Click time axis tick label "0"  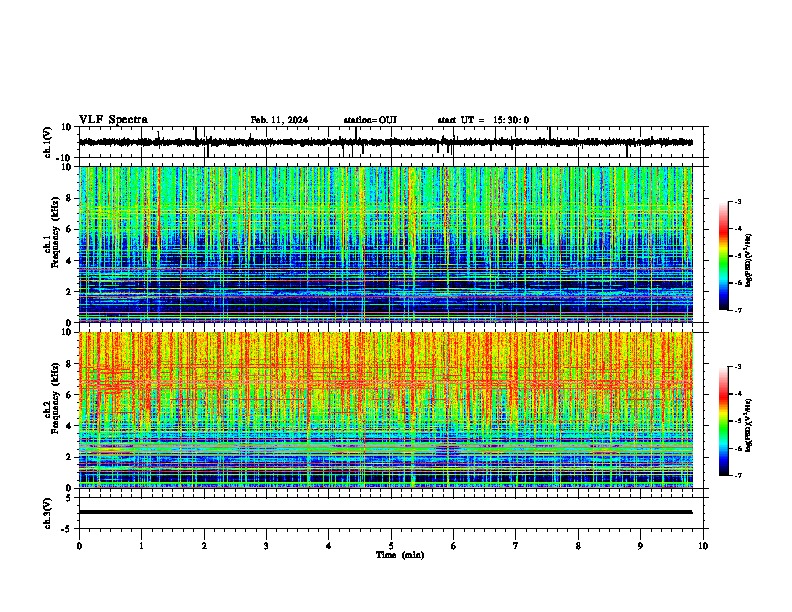point(79,546)
